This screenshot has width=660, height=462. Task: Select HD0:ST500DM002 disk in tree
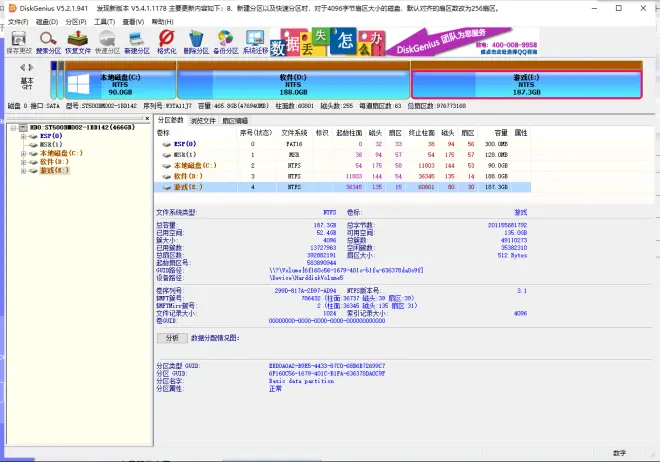(82, 127)
